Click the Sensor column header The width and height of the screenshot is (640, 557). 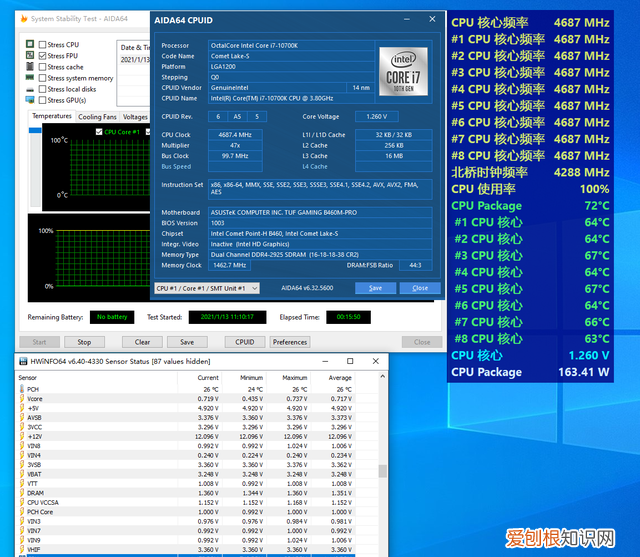pyautogui.click(x=97, y=377)
